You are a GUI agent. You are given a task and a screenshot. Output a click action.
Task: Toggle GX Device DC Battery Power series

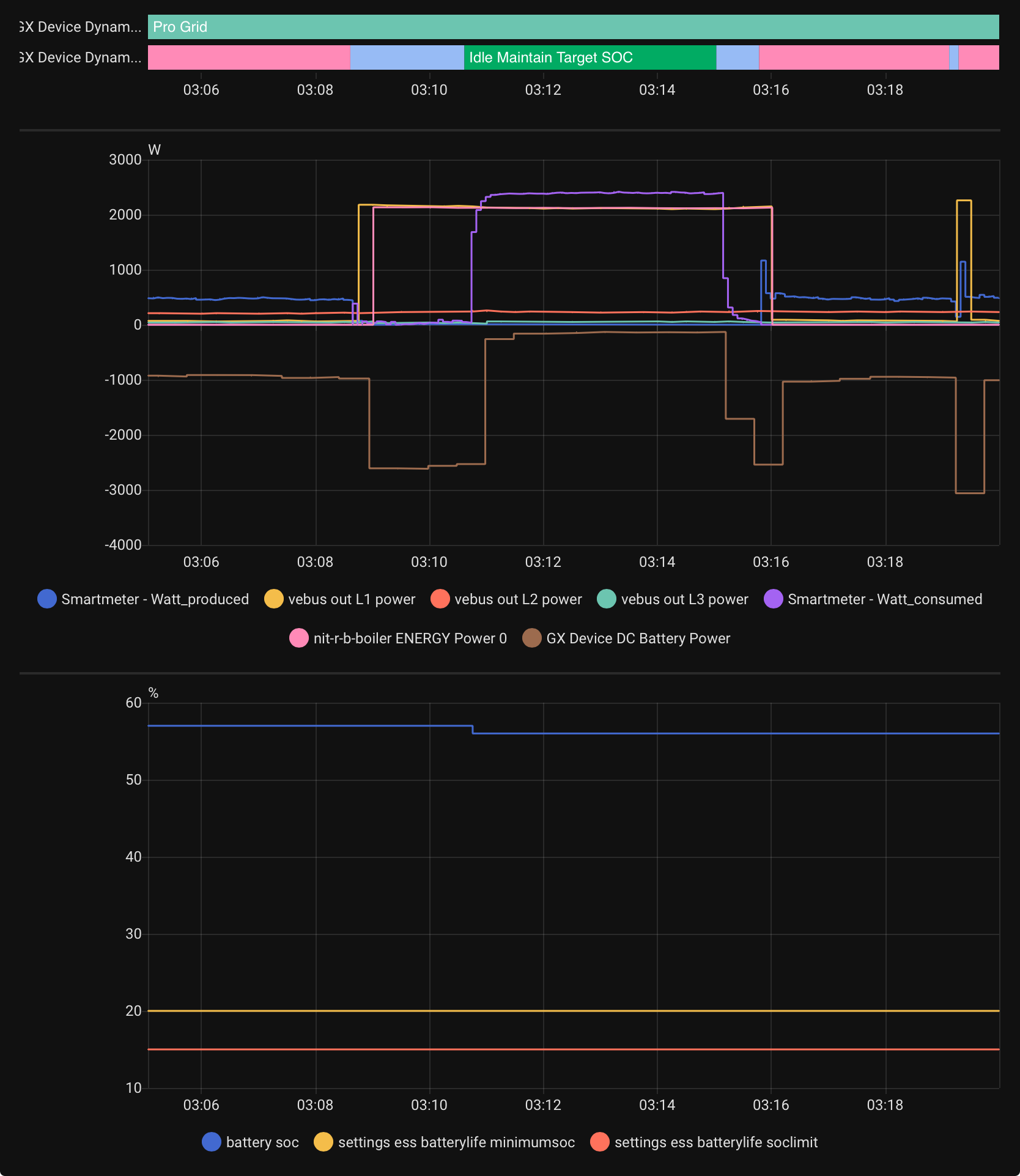626,638
